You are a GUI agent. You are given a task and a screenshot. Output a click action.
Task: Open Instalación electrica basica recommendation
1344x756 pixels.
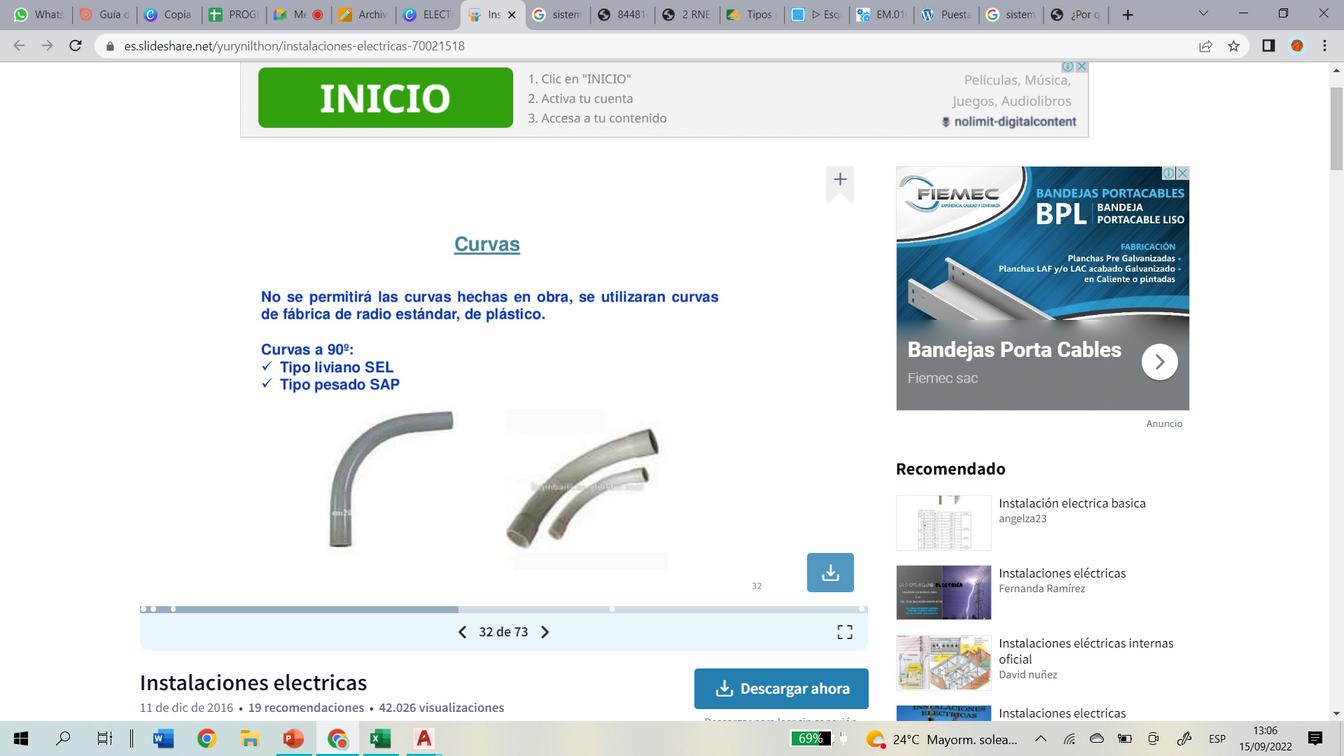pyautogui.click(x=1072, y=503)
